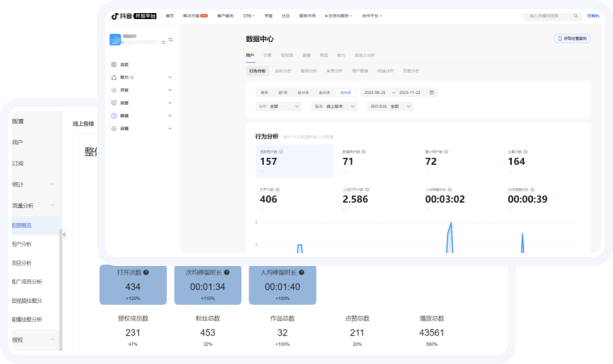Viewport: 613px width, 364px height.
Task: Select the 用户画像 sub-tab
Action: 360,71
